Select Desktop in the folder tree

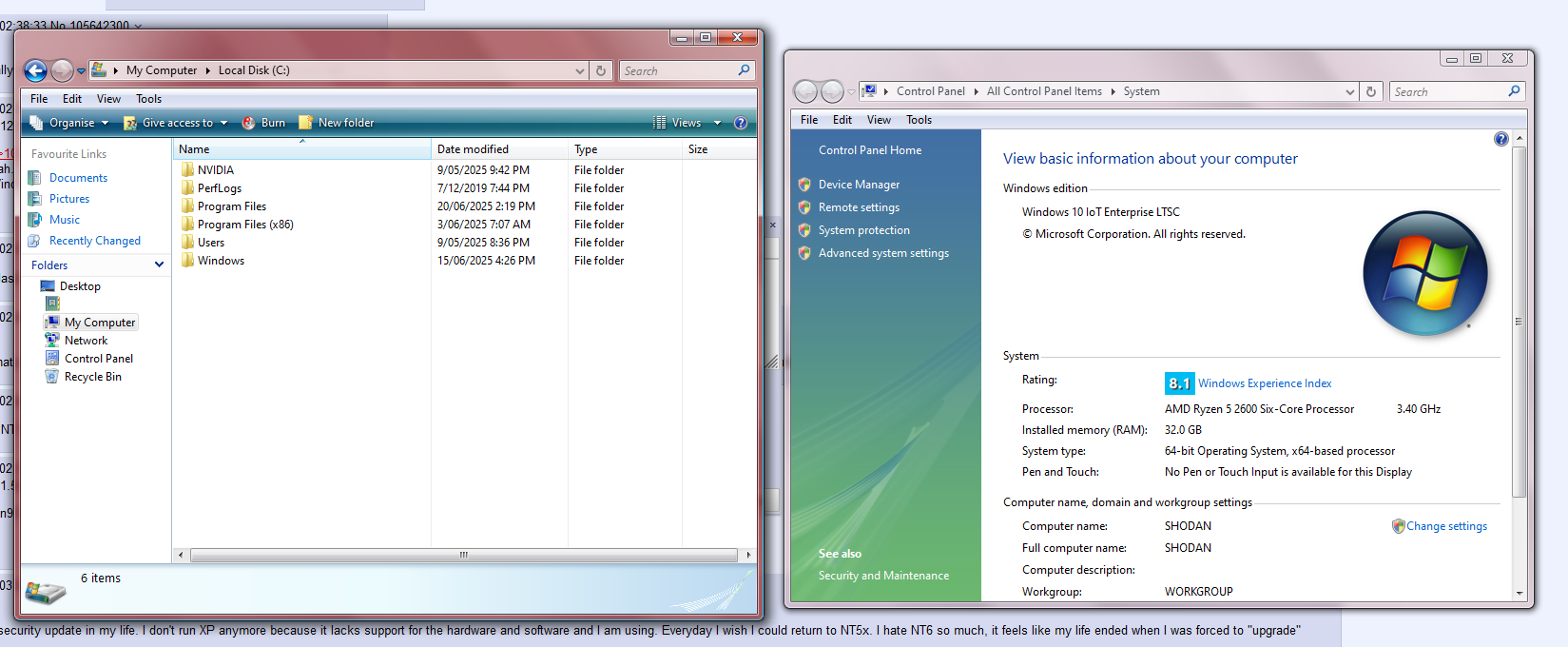[80, 286]
